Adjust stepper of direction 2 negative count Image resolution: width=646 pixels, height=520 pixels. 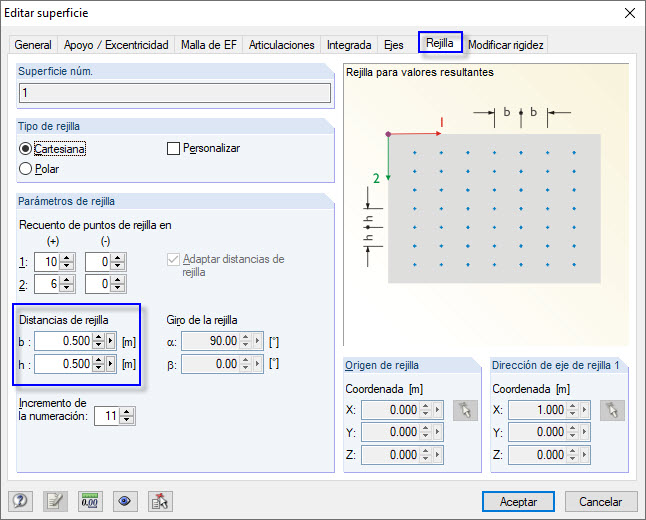(118, 283)
